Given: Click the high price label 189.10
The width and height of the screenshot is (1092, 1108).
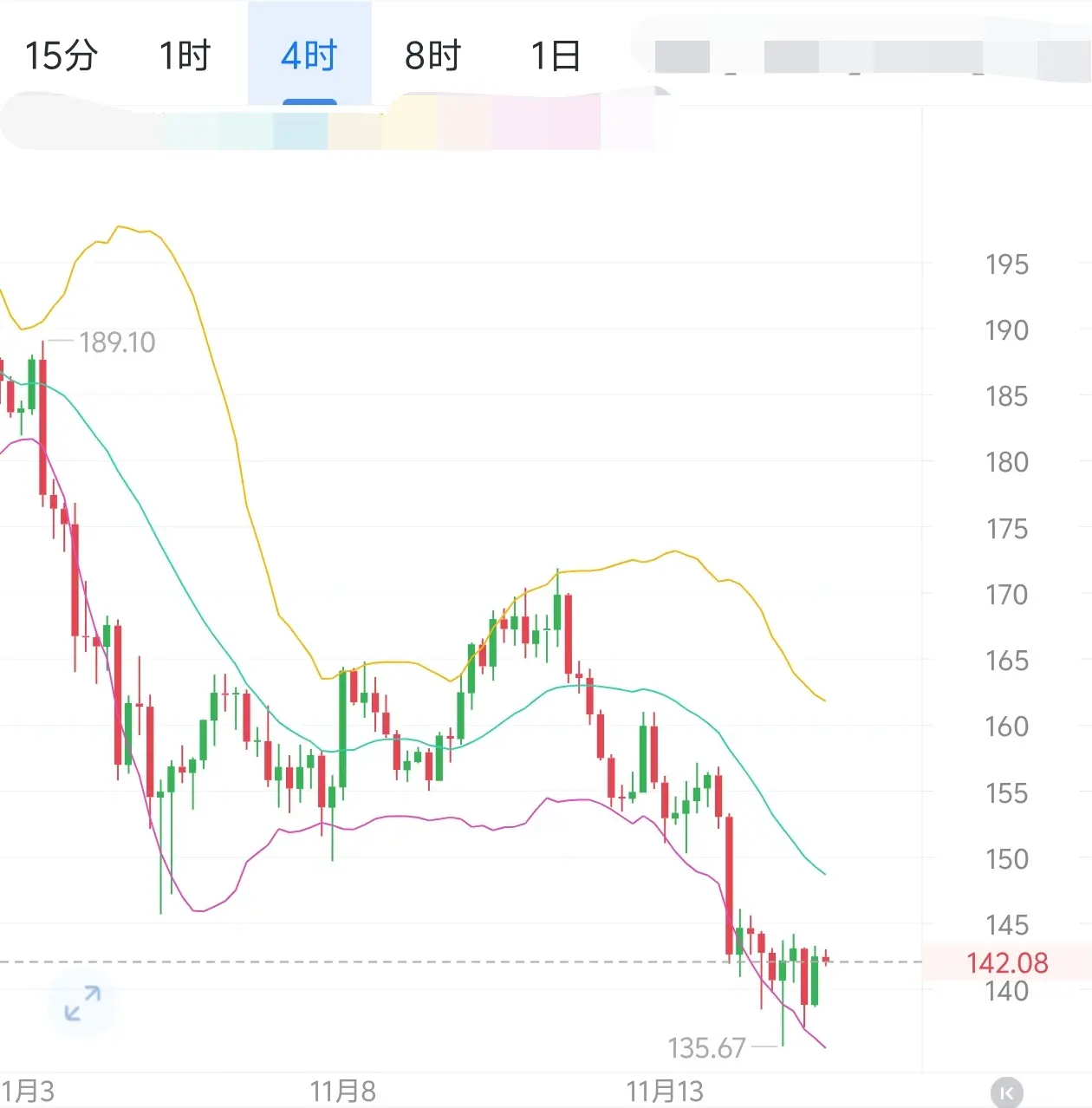Looking at the screenshot, I should point(117,342).
